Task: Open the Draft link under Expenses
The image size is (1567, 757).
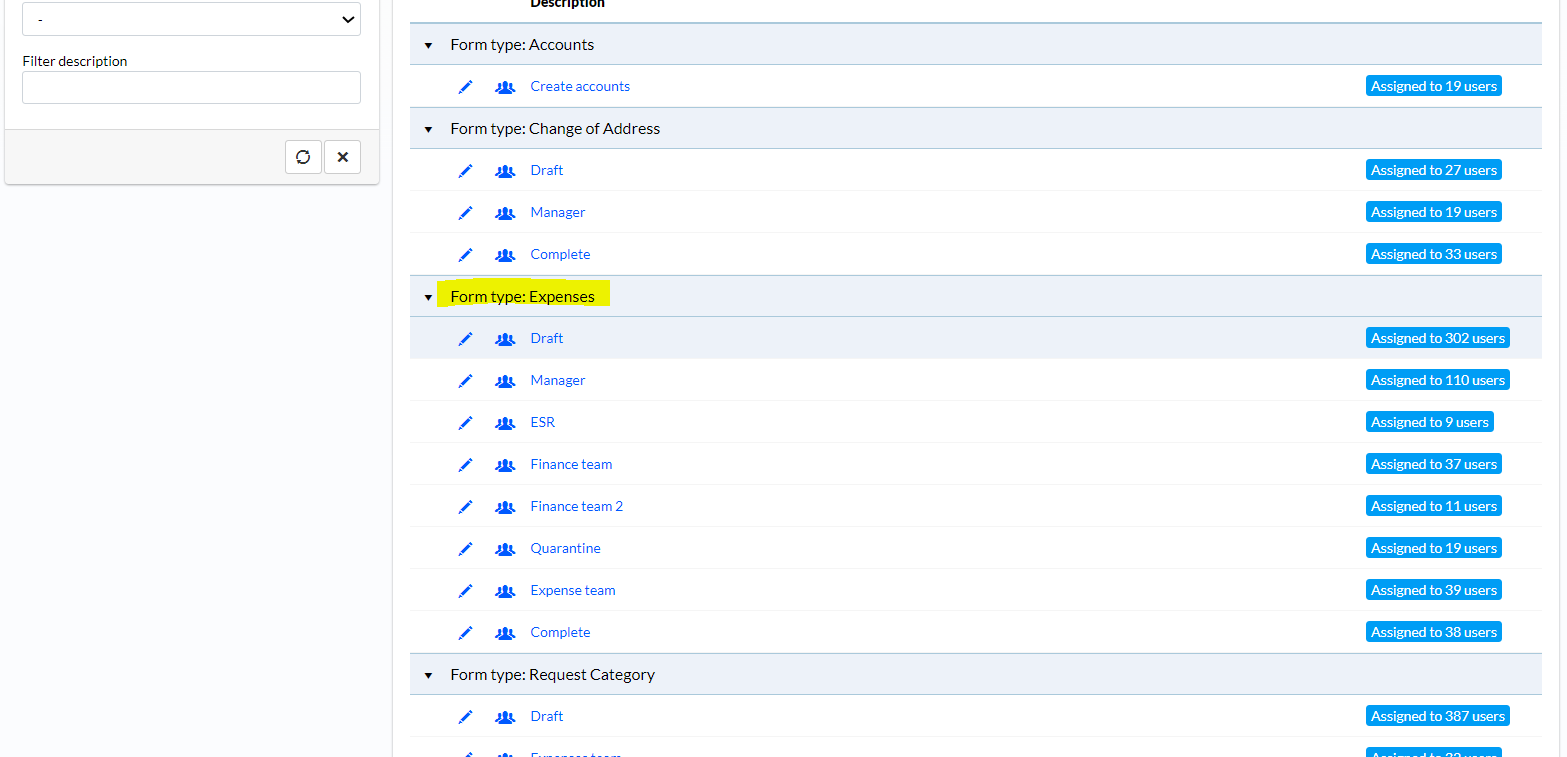Action: coord(547,338)
